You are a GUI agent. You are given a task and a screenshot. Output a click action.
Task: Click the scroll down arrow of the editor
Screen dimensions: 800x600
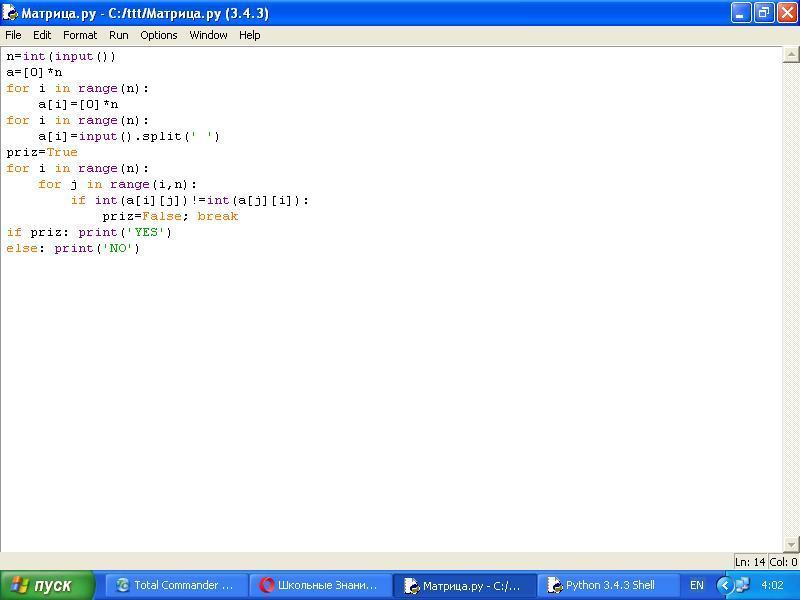(x=791, y=544)
